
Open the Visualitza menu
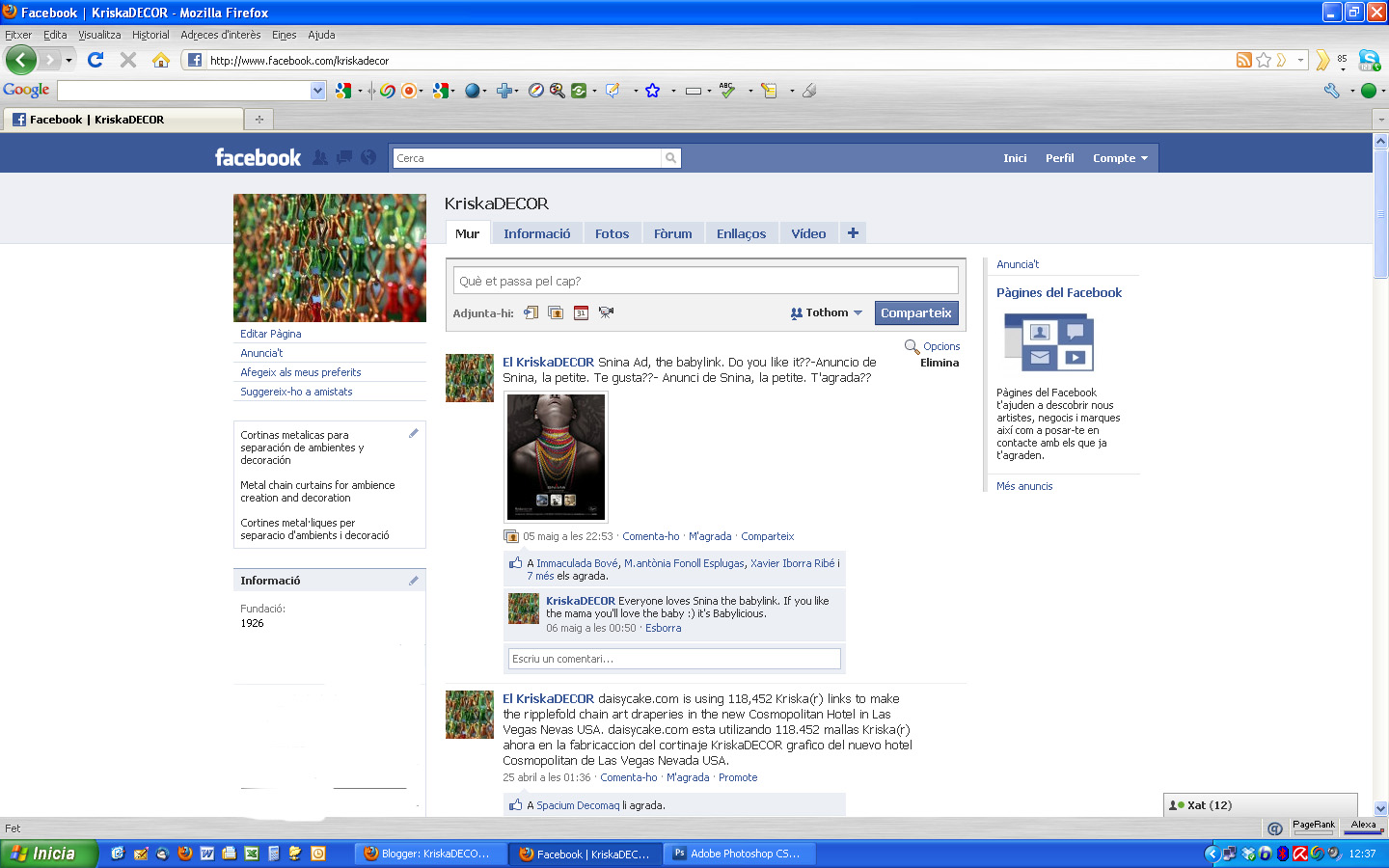tap(99, 35)
